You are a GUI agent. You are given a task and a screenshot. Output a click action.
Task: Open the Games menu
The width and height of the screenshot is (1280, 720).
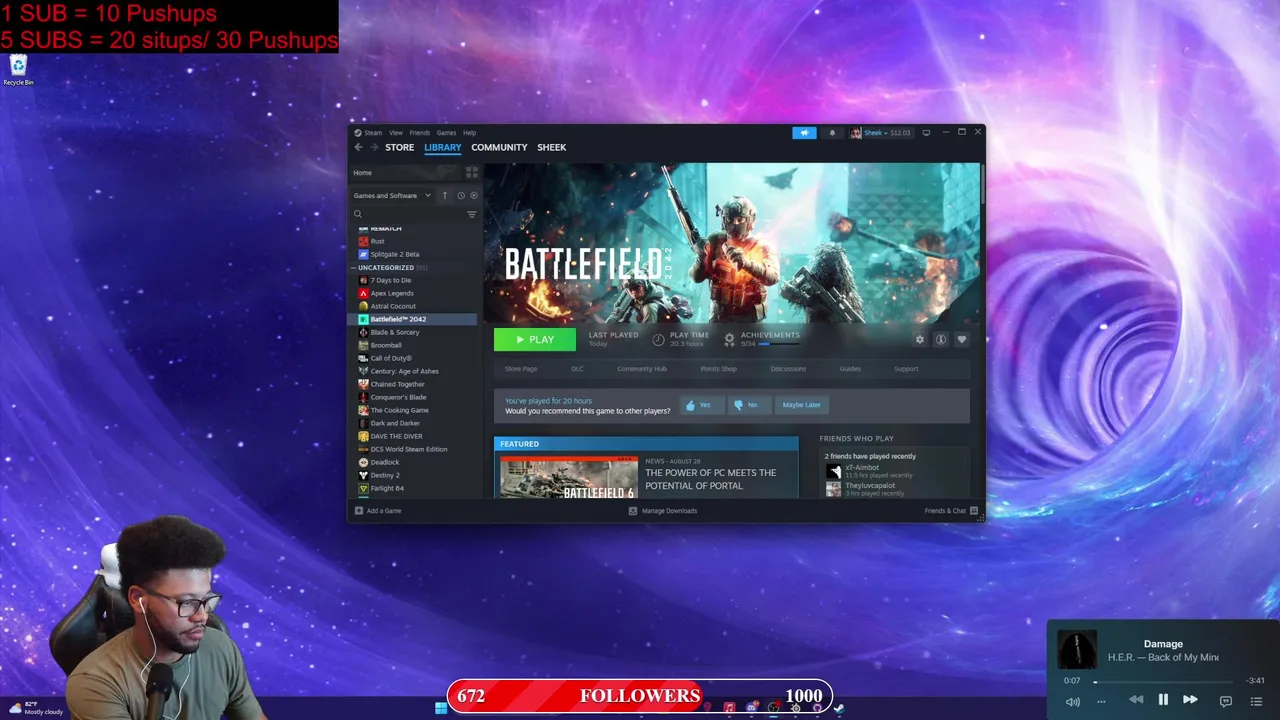coord(446,132)
